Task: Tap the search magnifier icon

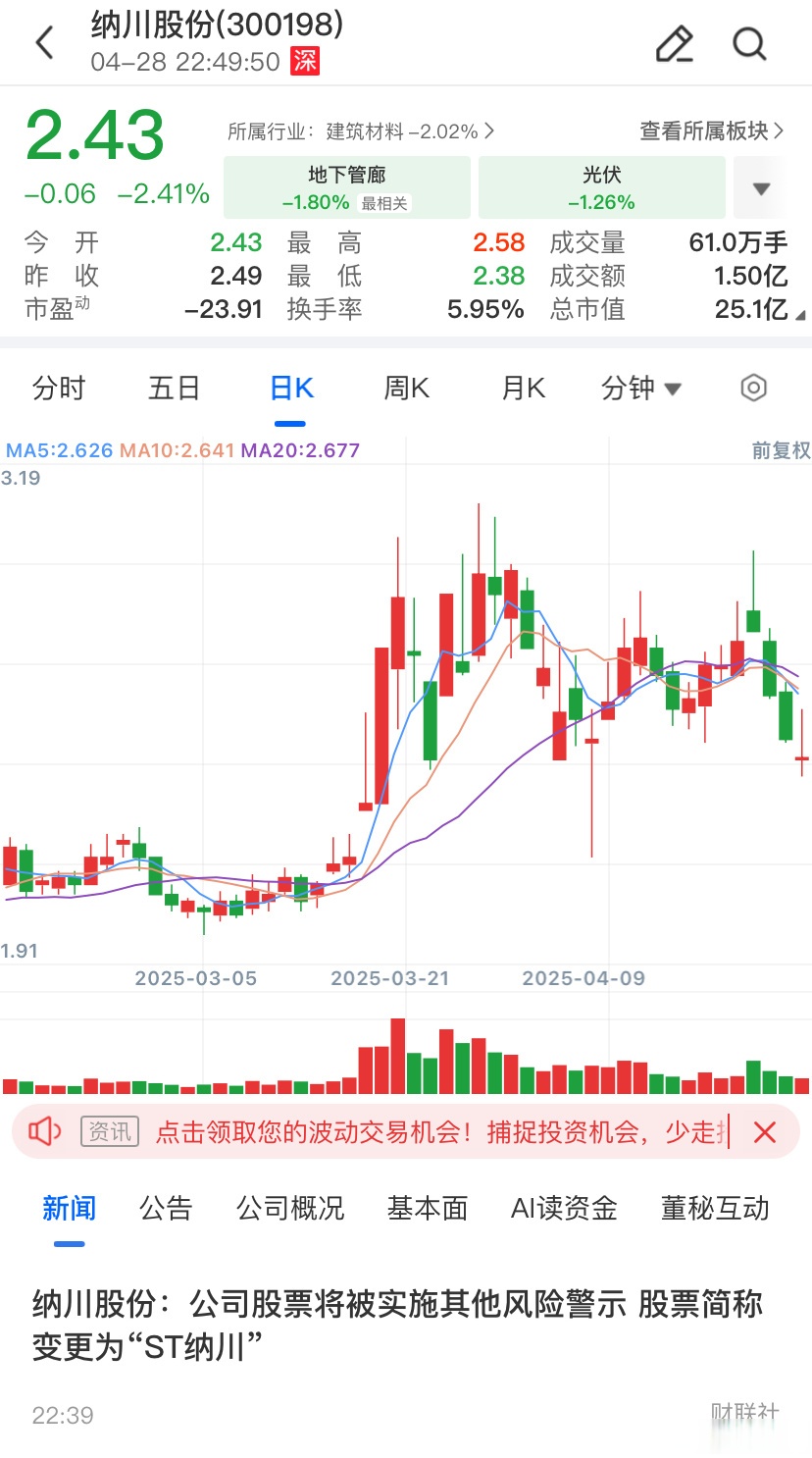Action: [x=749, y=44]
